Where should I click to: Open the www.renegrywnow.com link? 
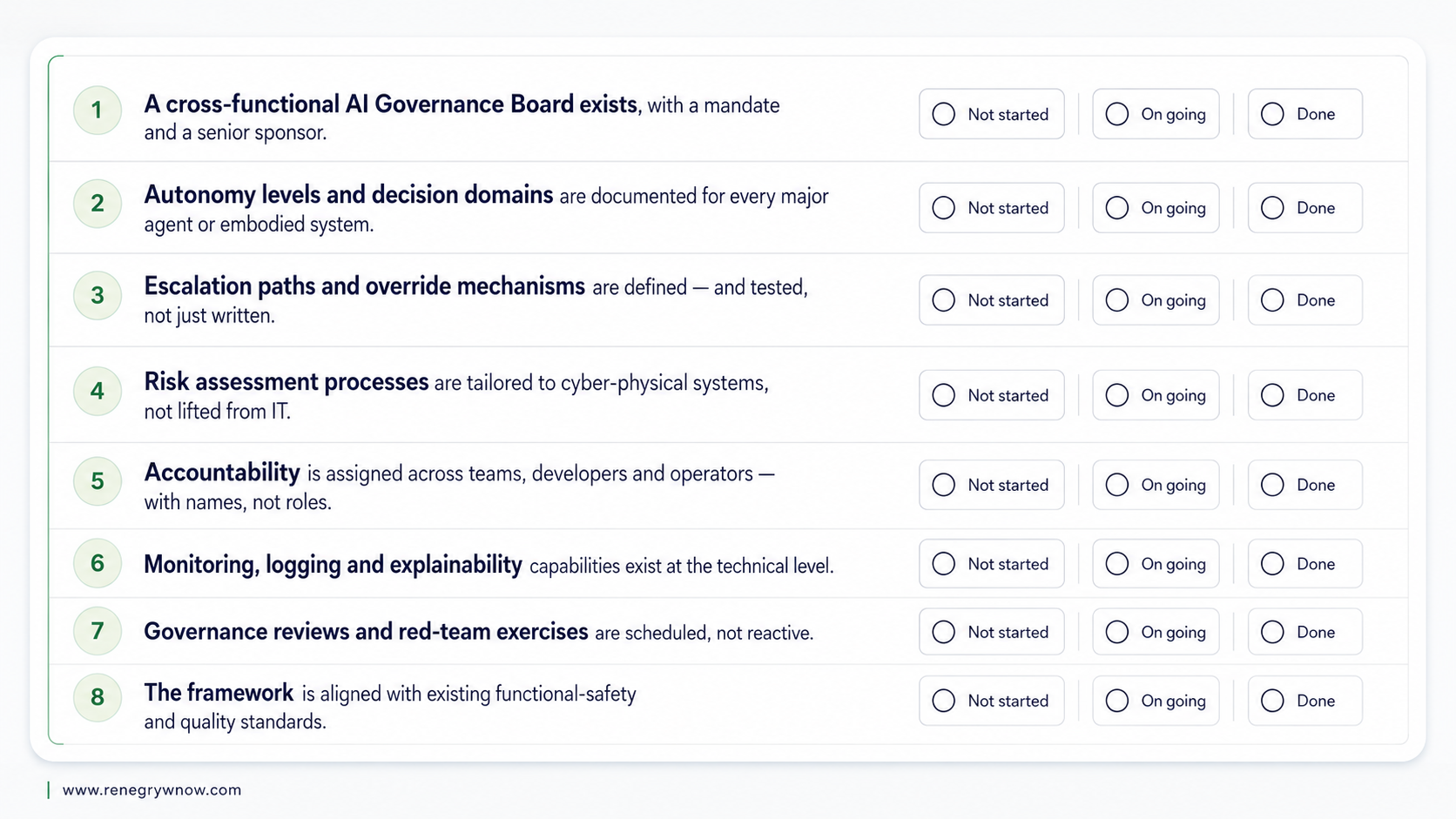pyautogui.click(x=152, y=790)
